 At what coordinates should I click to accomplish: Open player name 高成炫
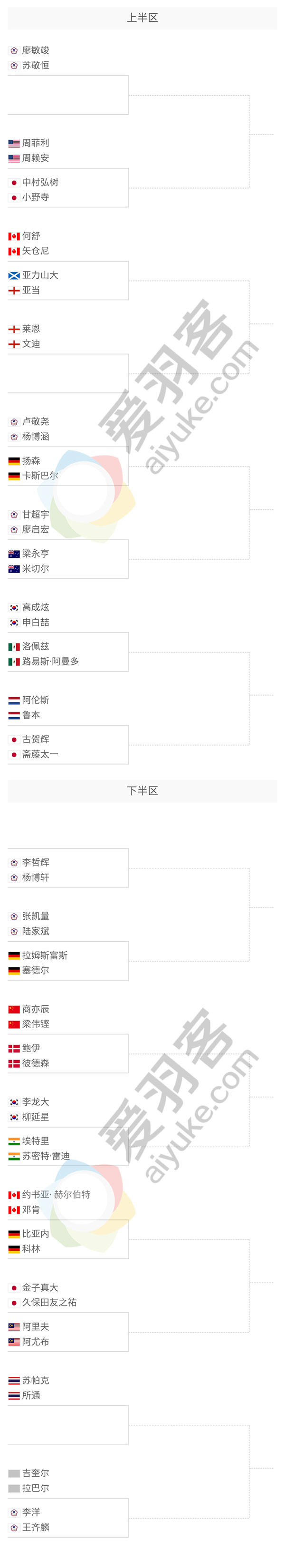(x=35, y=607)
